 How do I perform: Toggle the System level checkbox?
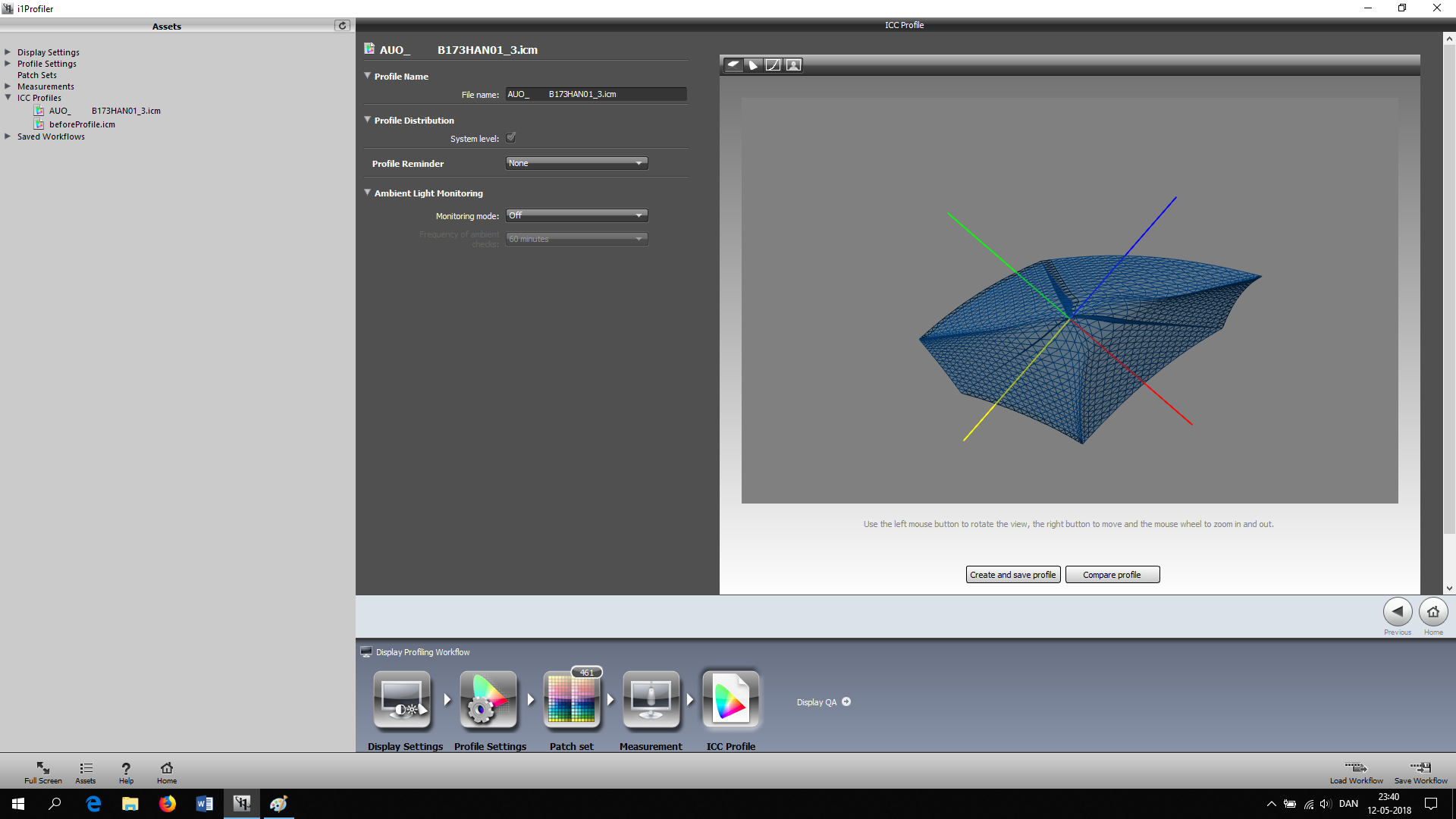(x=511, y=138)
